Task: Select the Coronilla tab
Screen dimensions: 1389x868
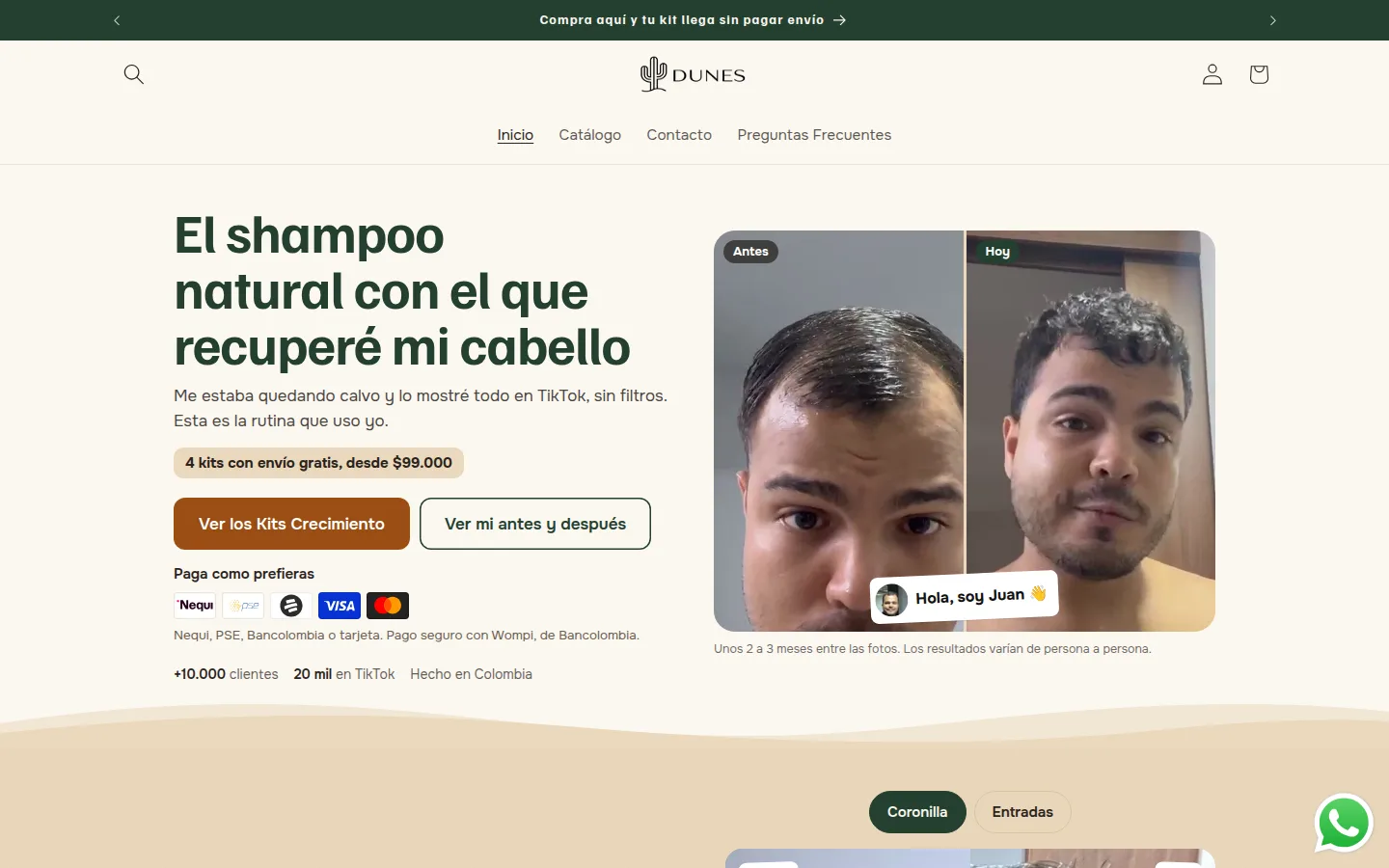Action: pyautogui.click(x=917, y=812)
